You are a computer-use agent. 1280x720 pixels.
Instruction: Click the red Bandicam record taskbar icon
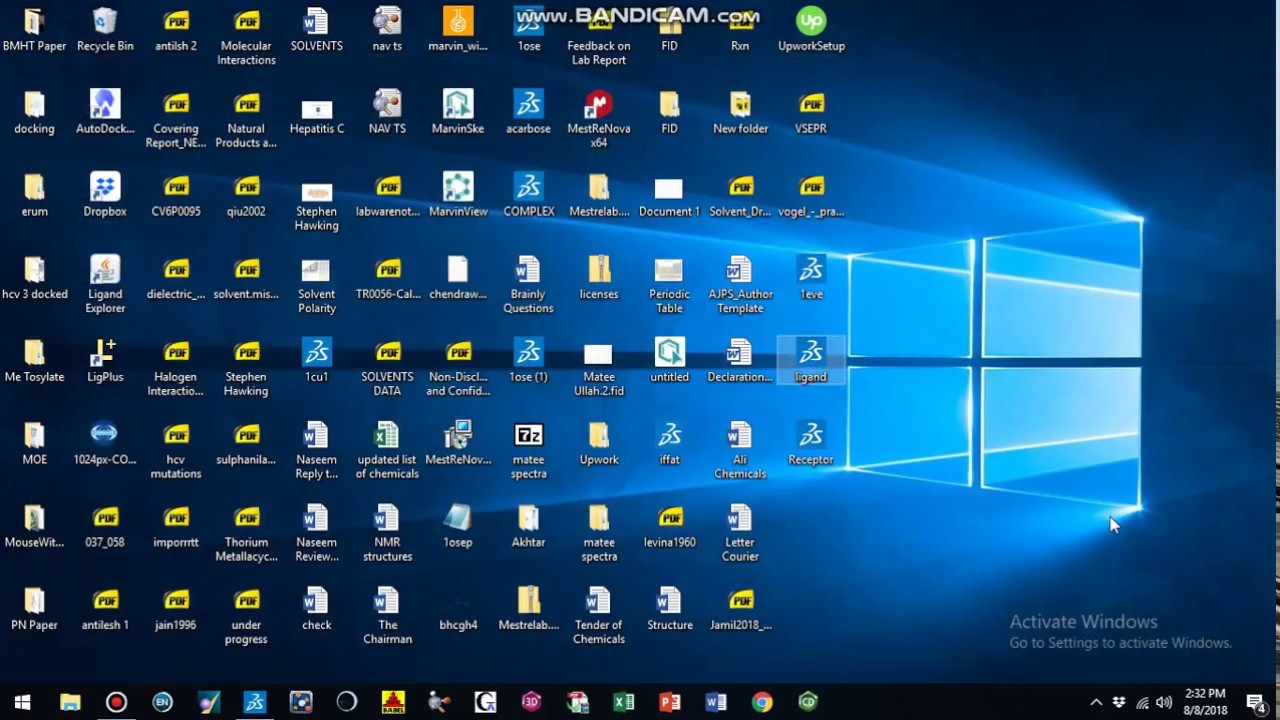click(116, 702)
